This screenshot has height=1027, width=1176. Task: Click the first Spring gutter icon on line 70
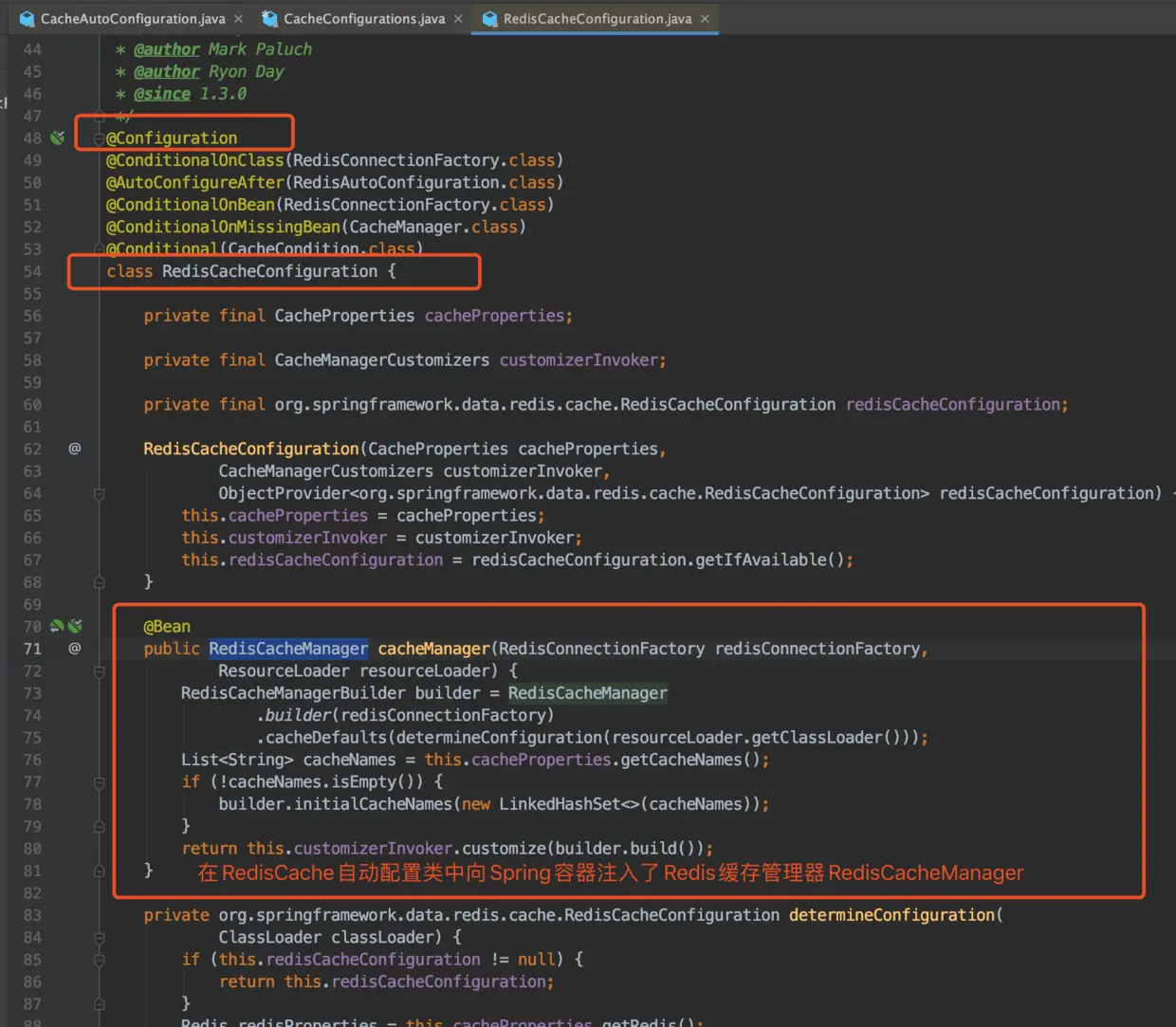57,627
